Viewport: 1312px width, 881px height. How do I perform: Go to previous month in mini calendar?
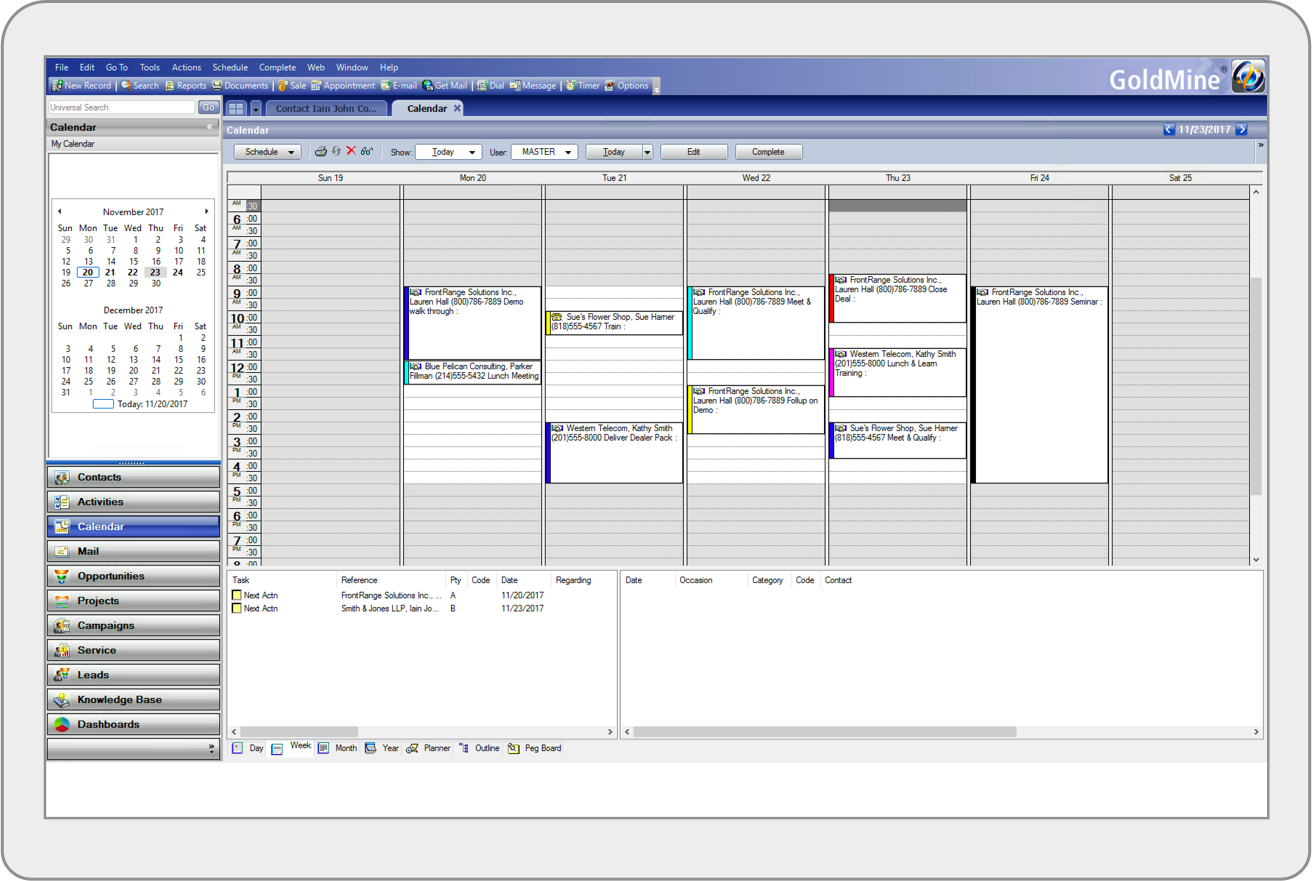click(x=60, y=212)
